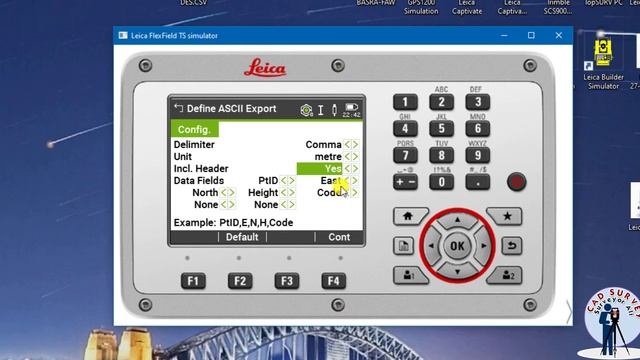Click keypad number 5 JKL
The width and height of the screenshot is (640, 360).
pos(441,129)
